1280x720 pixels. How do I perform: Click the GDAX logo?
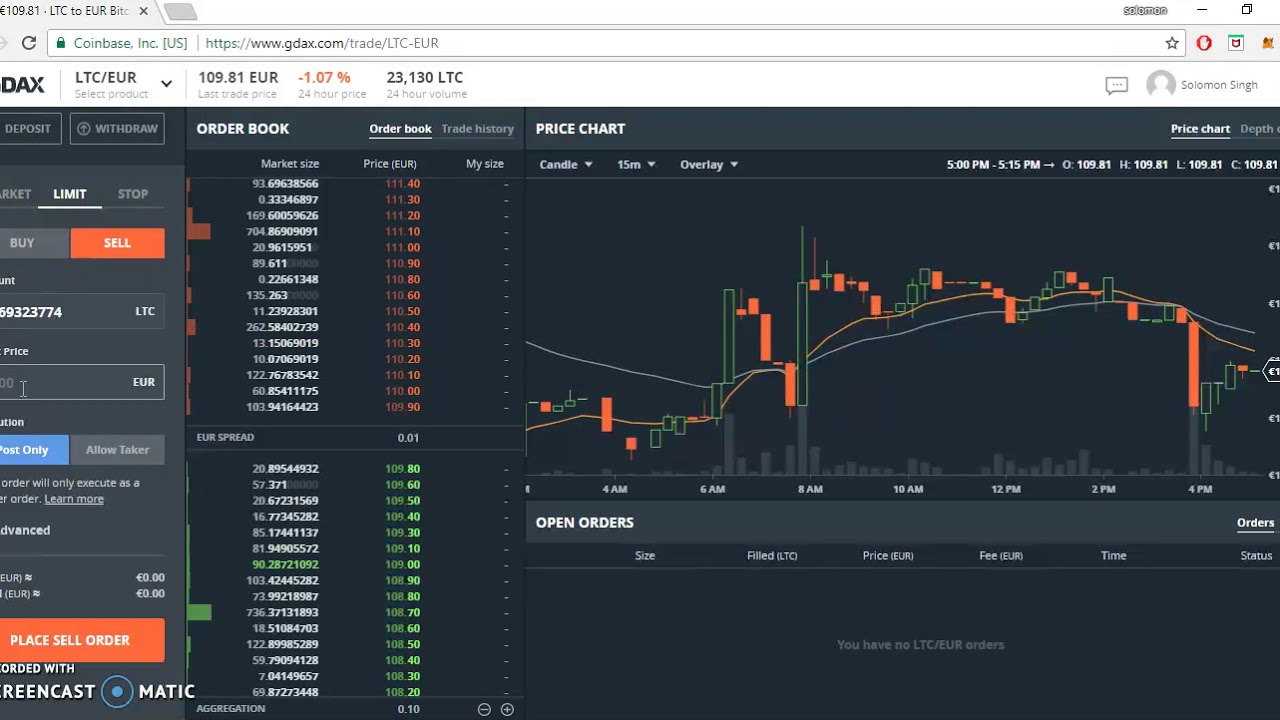[22, 85]
